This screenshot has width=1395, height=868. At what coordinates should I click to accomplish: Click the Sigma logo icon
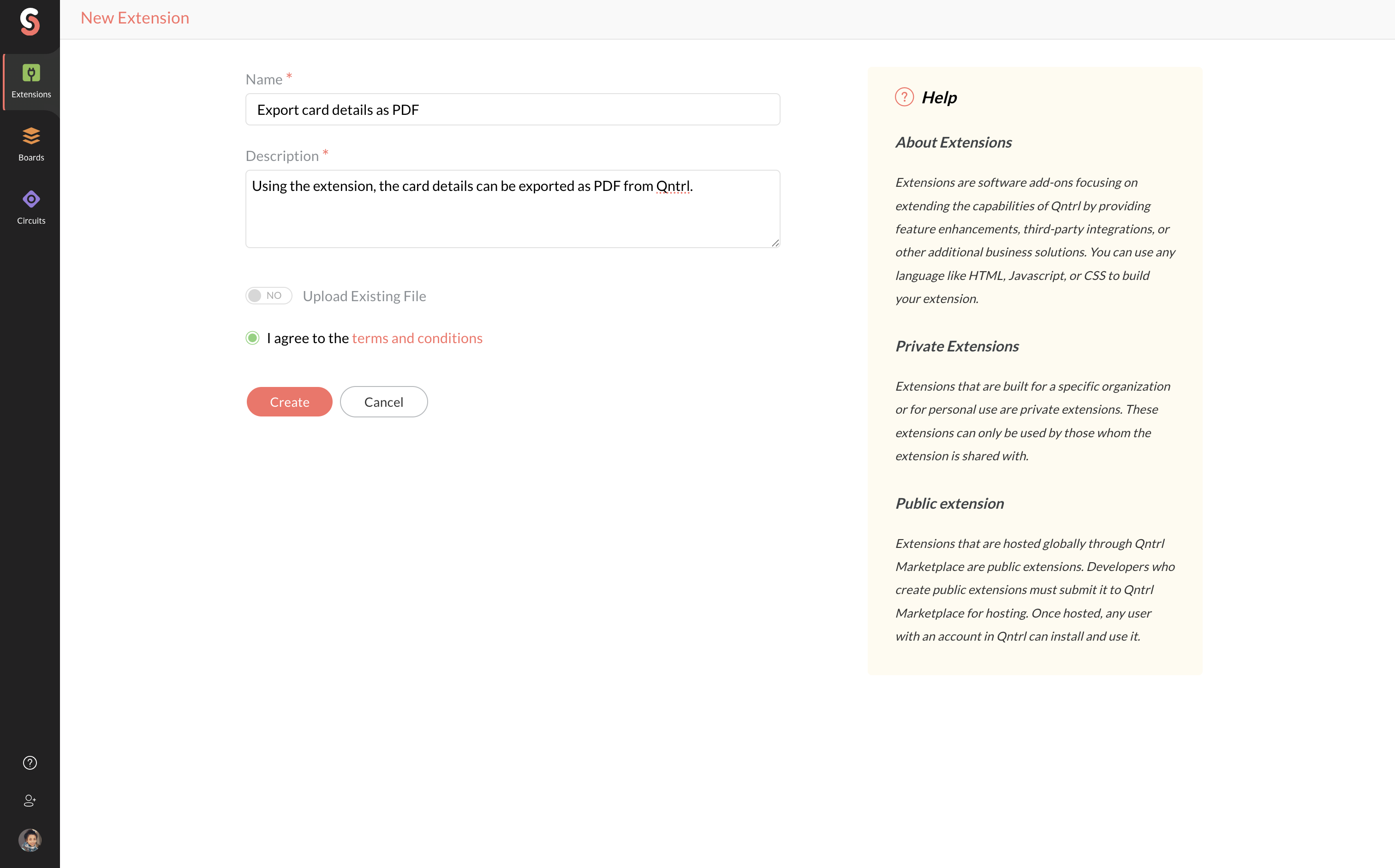pos(30,22)
